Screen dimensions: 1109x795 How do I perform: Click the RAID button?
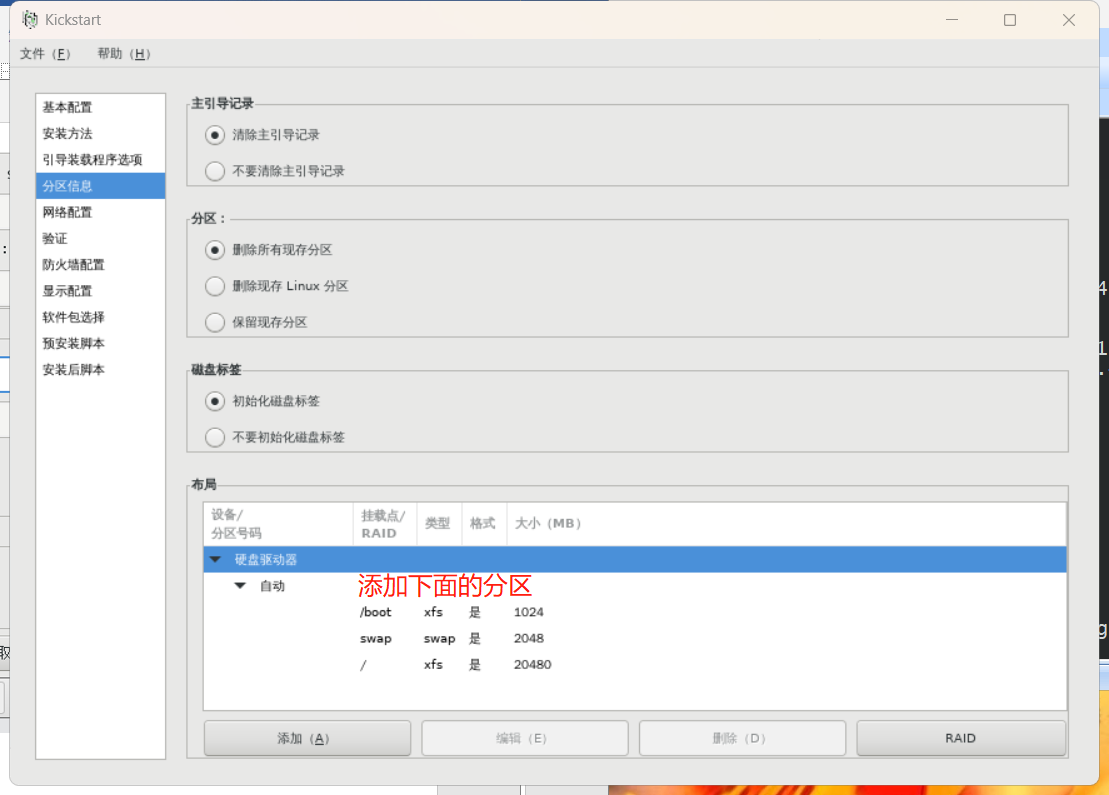point(960,738)
